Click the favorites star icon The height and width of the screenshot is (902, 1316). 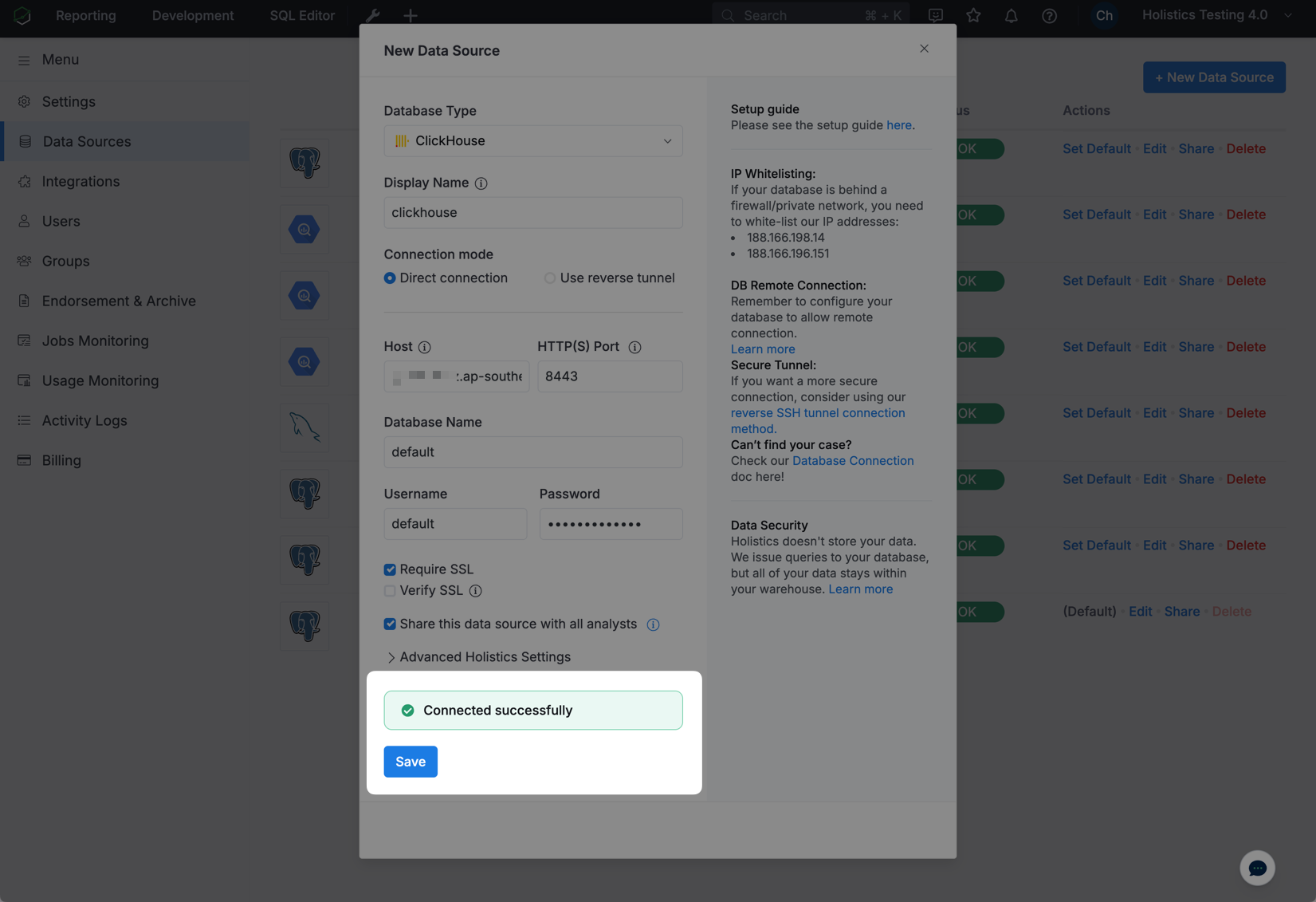pos(973,15)
